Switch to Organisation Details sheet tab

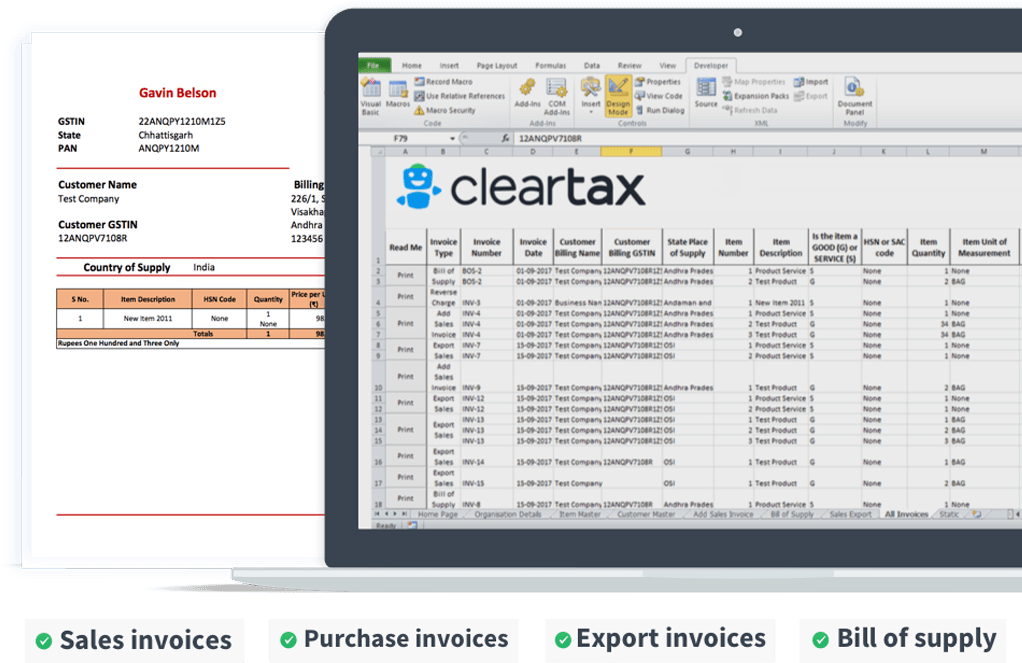(x=508, y=514)
